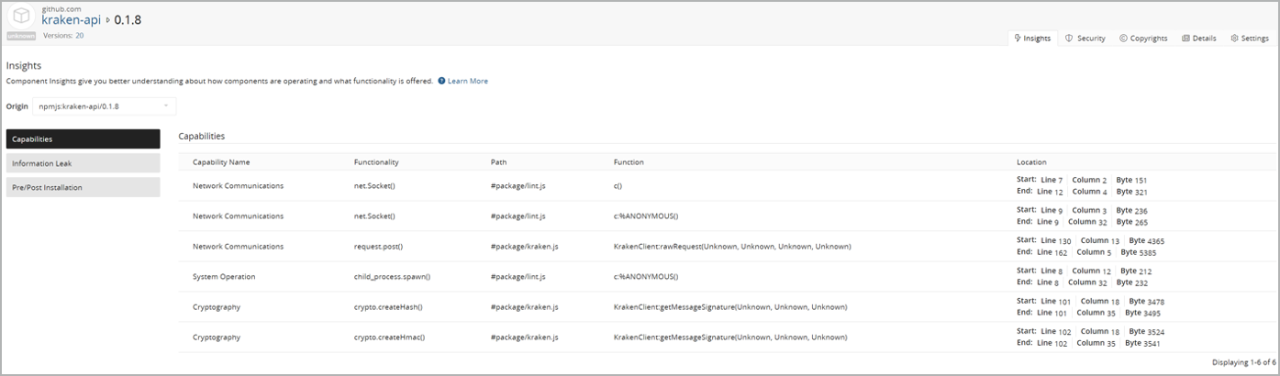Click the Capability Name column header
The image size is (1280, 376).
(x=221, y=161)
